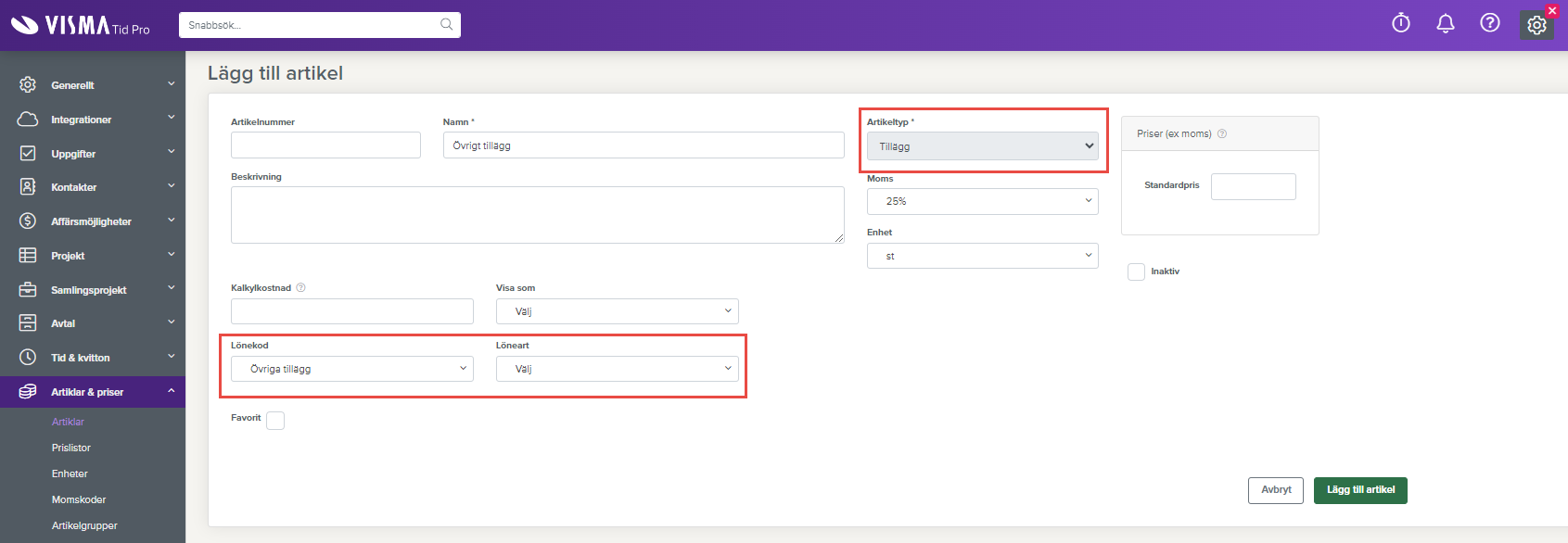Click the Priser (ex moms) info icon
Viewport: 1568px width, 543px height.
coord(1222,134)
